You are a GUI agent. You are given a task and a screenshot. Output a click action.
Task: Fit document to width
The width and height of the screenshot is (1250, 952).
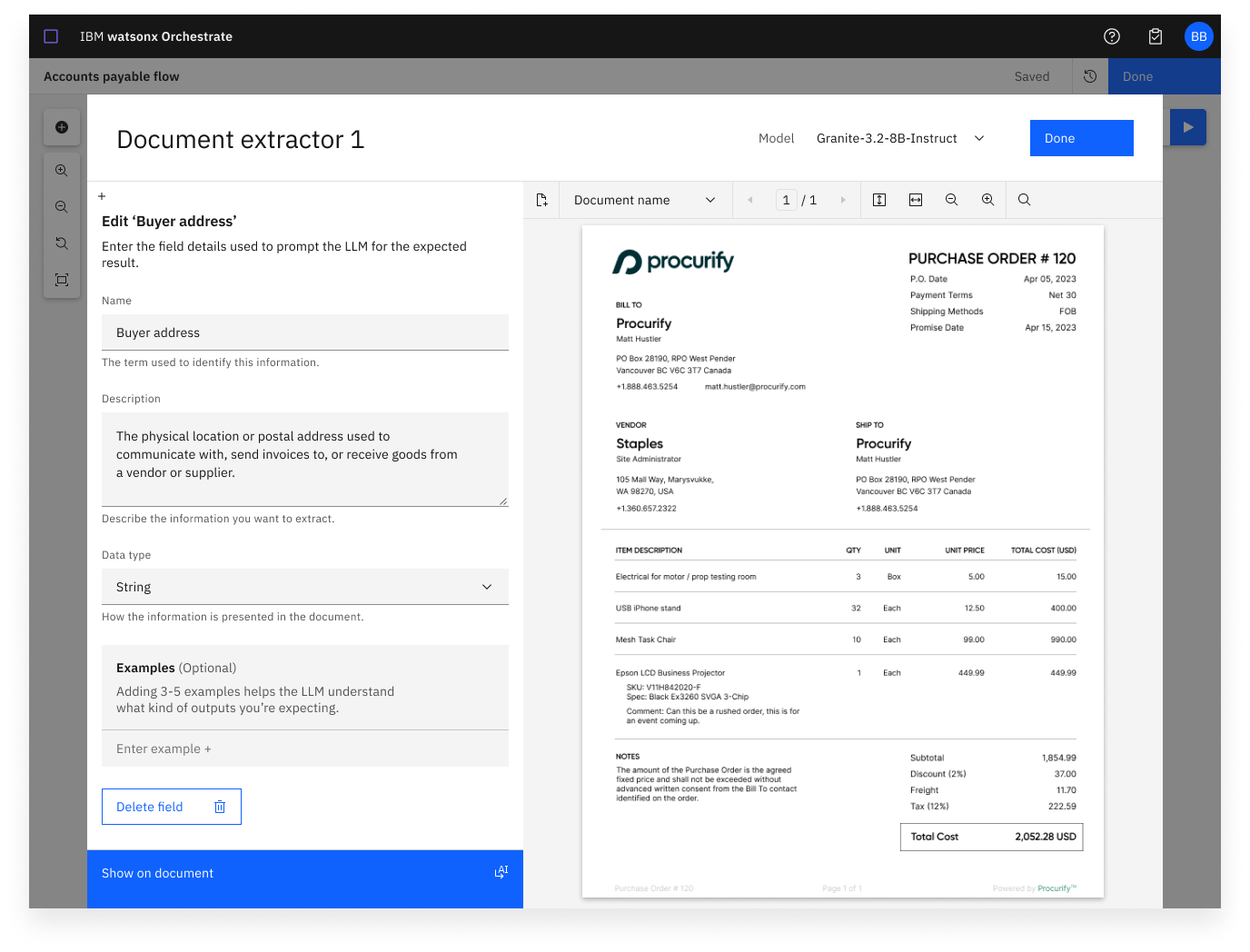(916, 200)
